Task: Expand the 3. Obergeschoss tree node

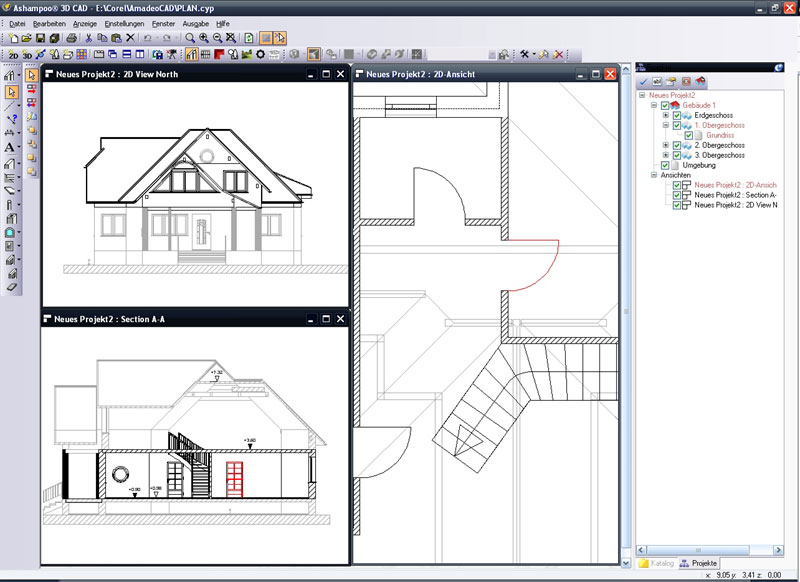Action: coord(666,155)
